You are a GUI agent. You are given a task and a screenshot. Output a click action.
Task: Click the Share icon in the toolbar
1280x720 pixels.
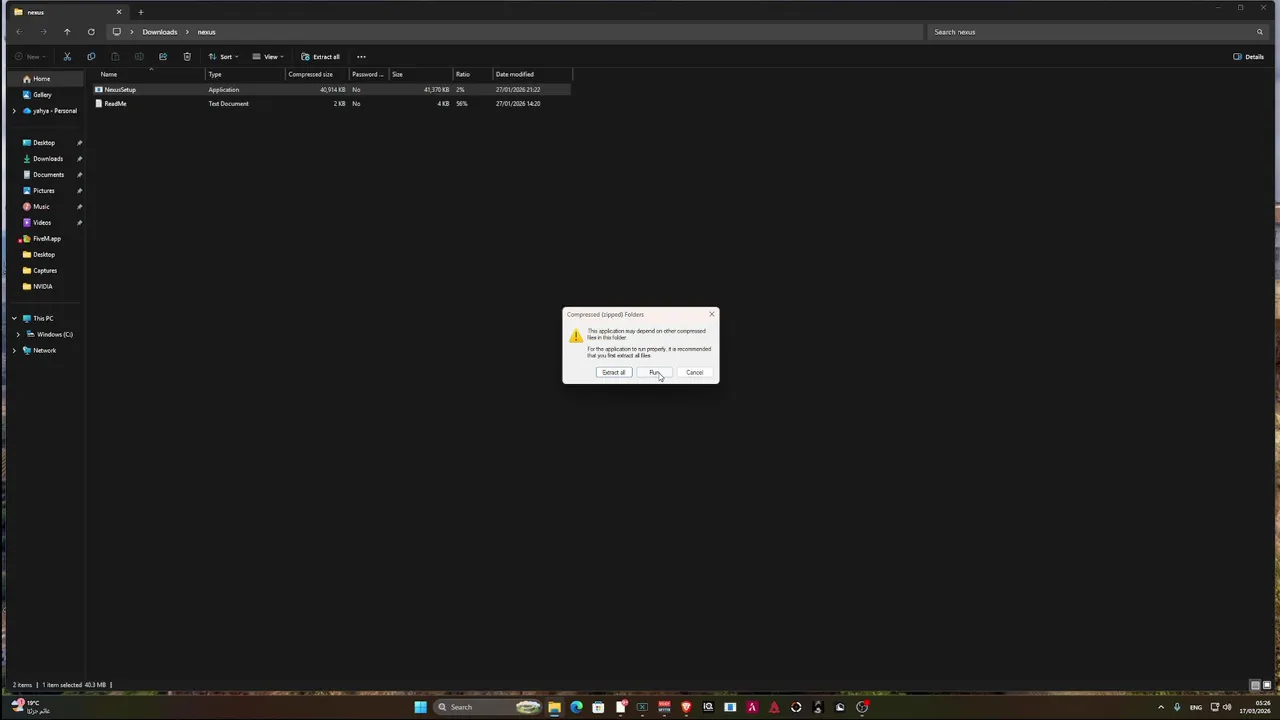(x=163, y=56)
